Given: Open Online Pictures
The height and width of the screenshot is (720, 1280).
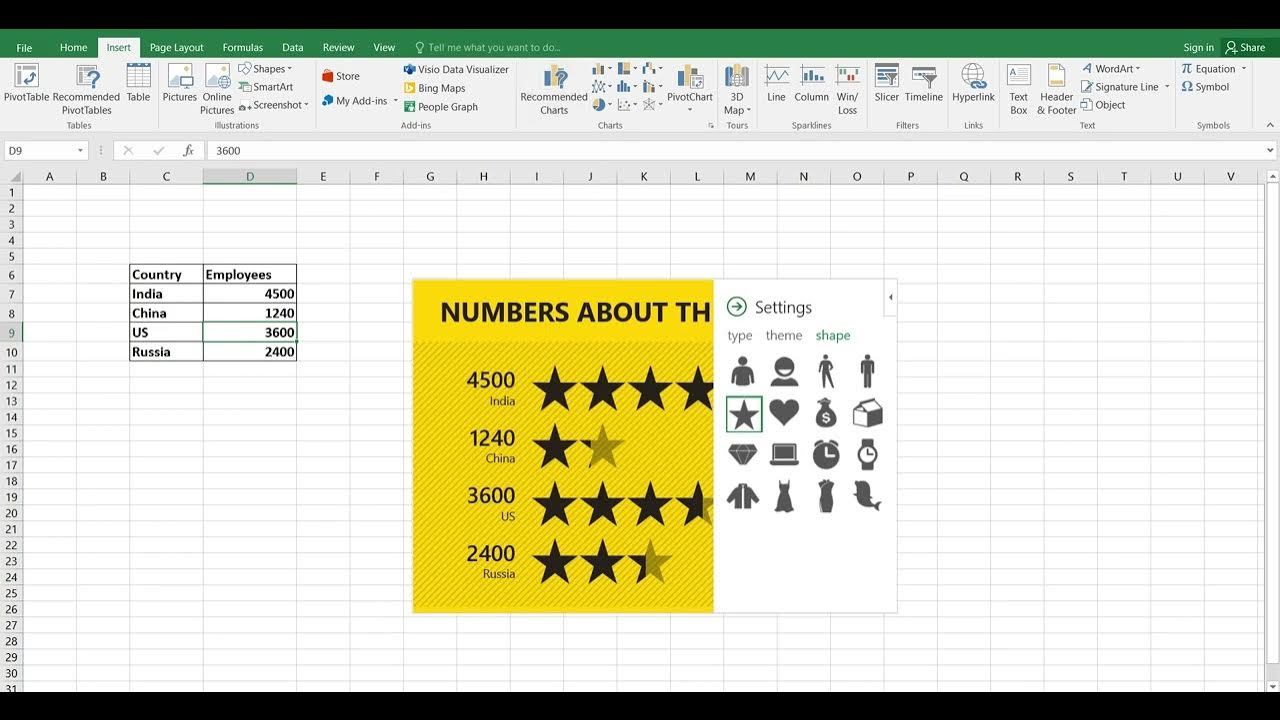Looking at the screenshot, I should (217, 90).
